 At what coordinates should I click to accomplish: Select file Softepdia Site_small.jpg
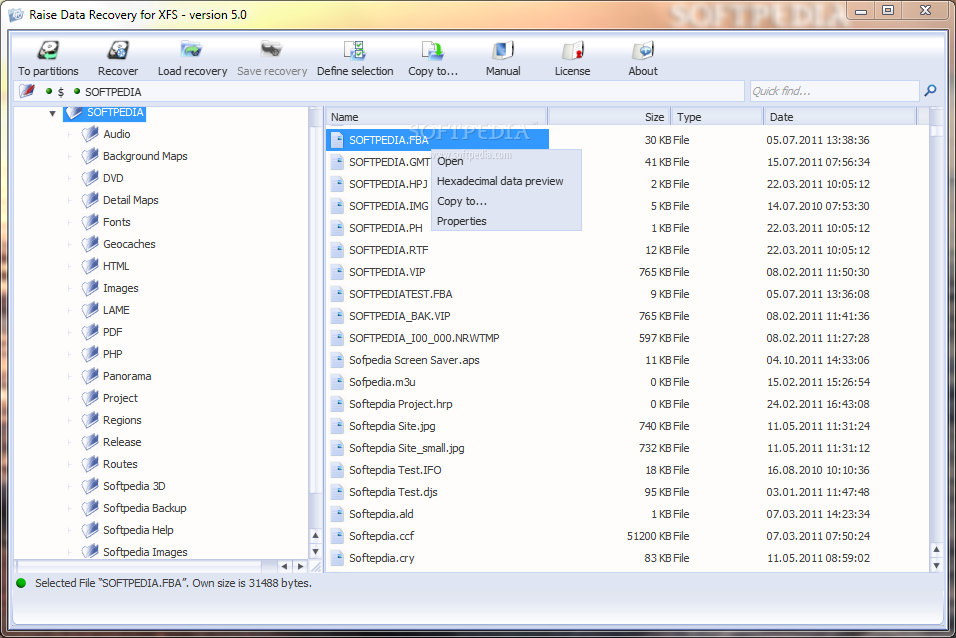(407, 448)
